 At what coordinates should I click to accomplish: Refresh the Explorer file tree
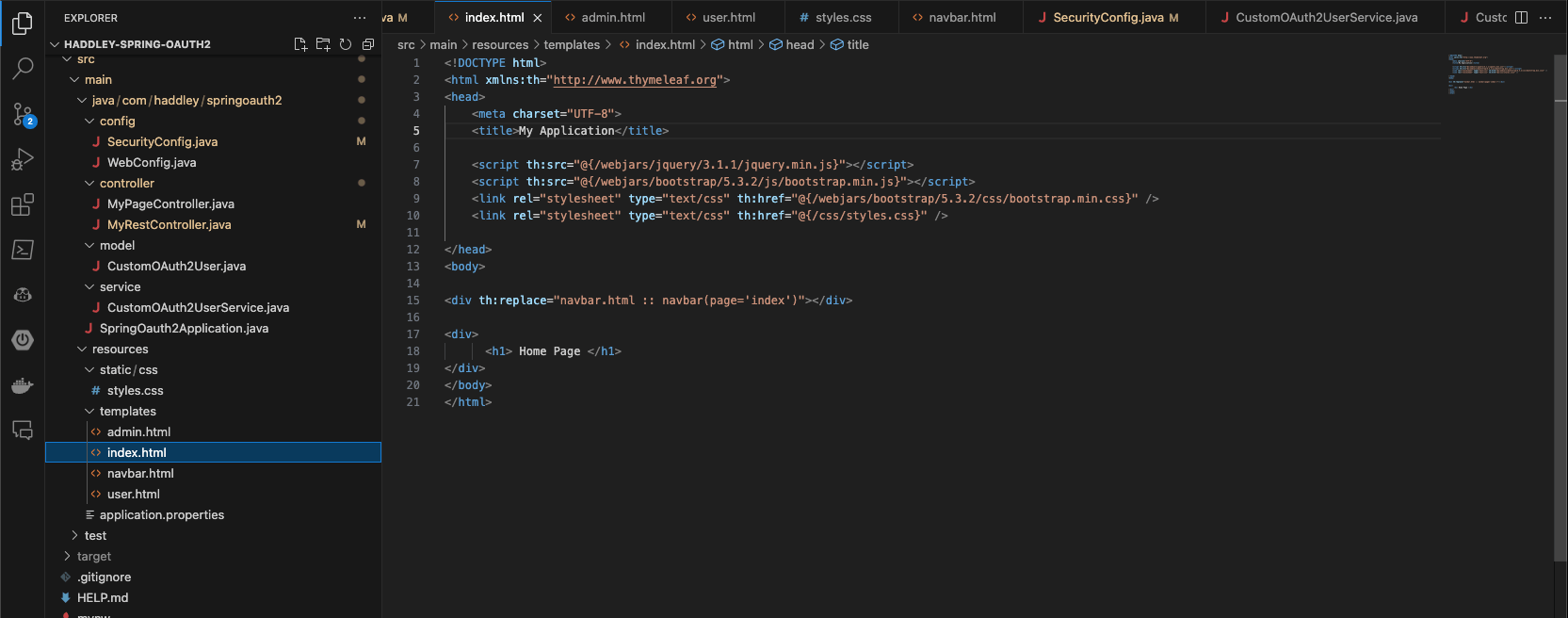pos(346,44)
